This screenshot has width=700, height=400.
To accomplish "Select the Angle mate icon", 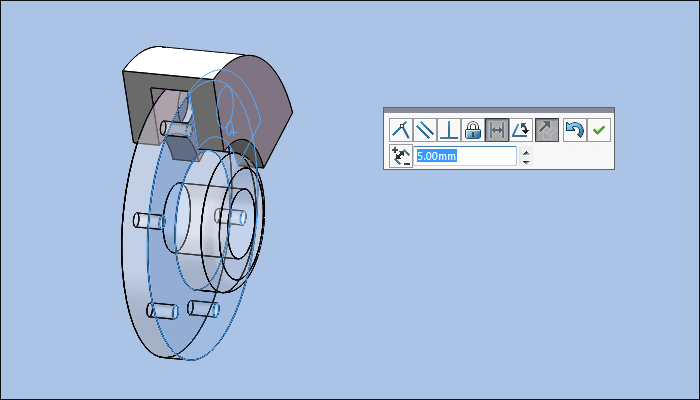I will [521, 130].
